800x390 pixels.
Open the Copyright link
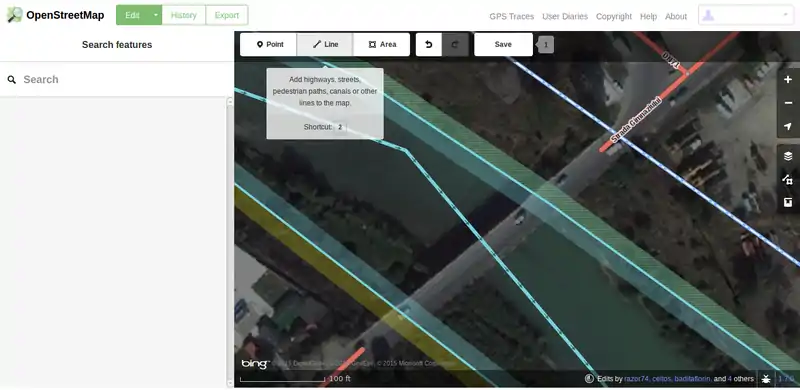click(x=614, y=16)
